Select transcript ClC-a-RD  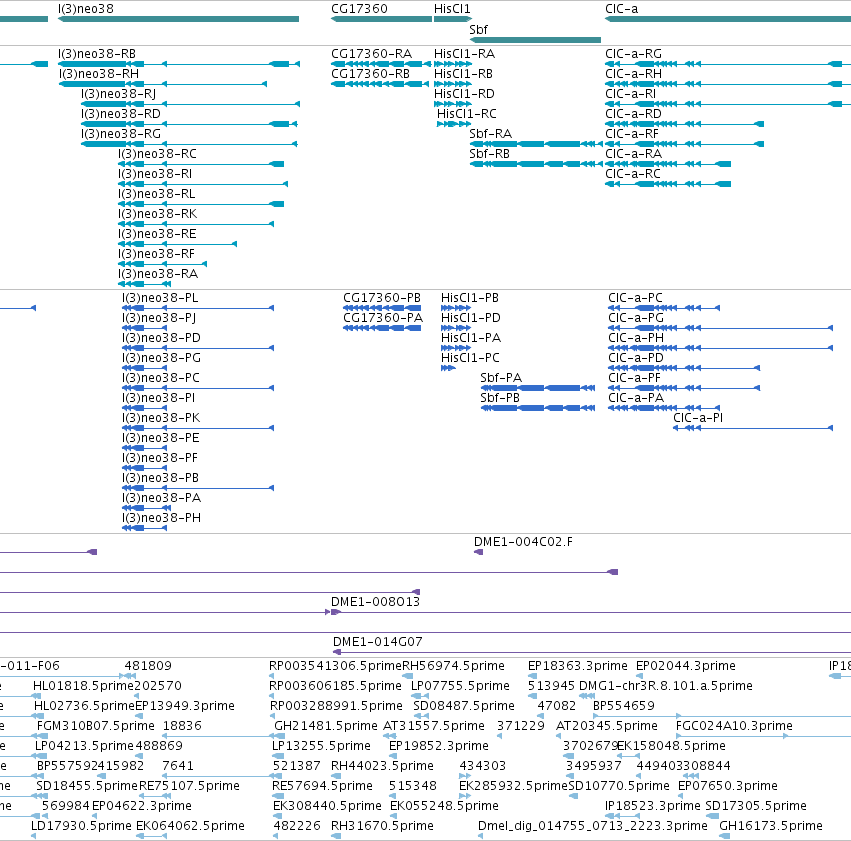(633, 114)
